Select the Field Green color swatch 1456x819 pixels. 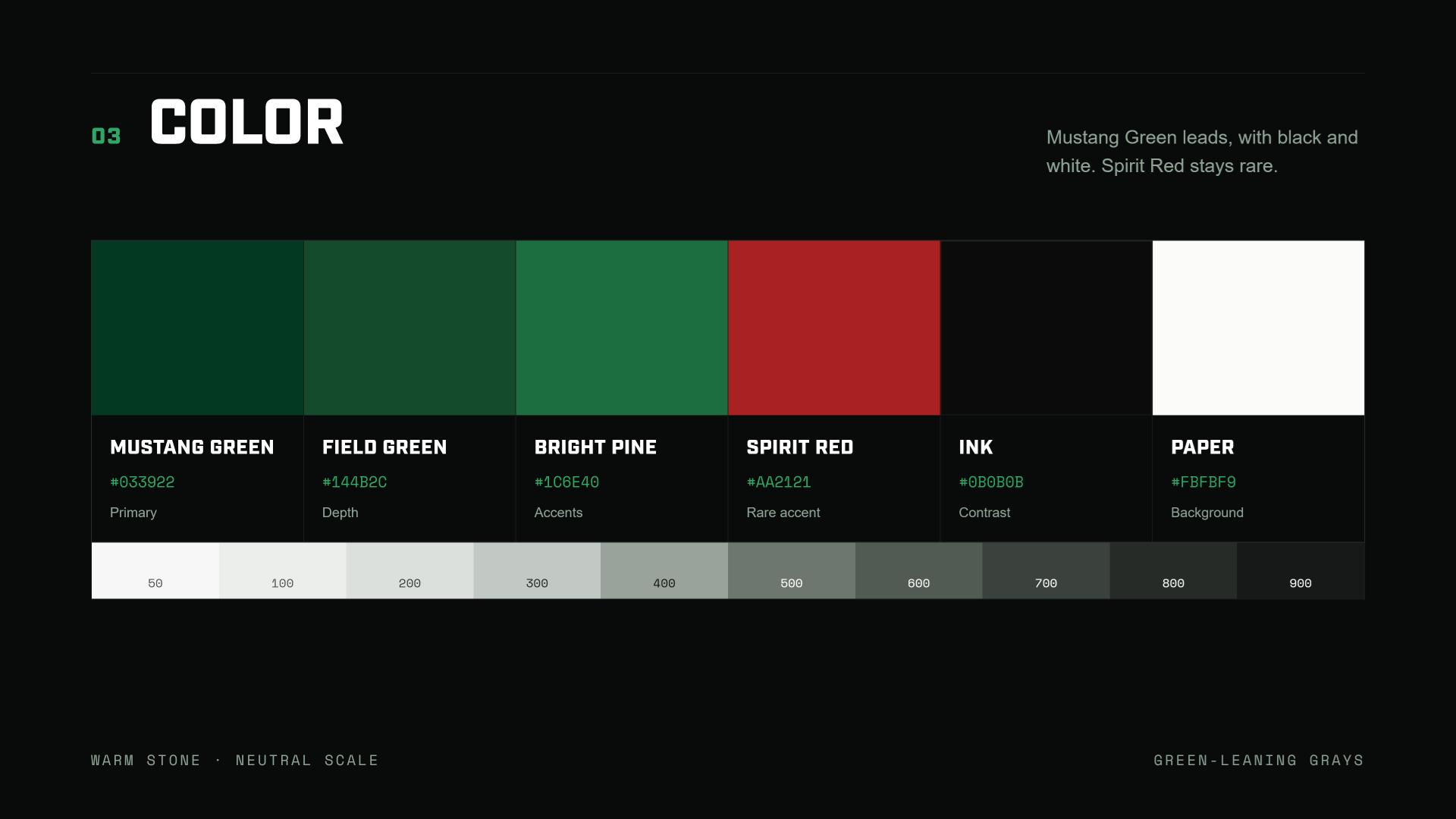(x=409, y=328)
